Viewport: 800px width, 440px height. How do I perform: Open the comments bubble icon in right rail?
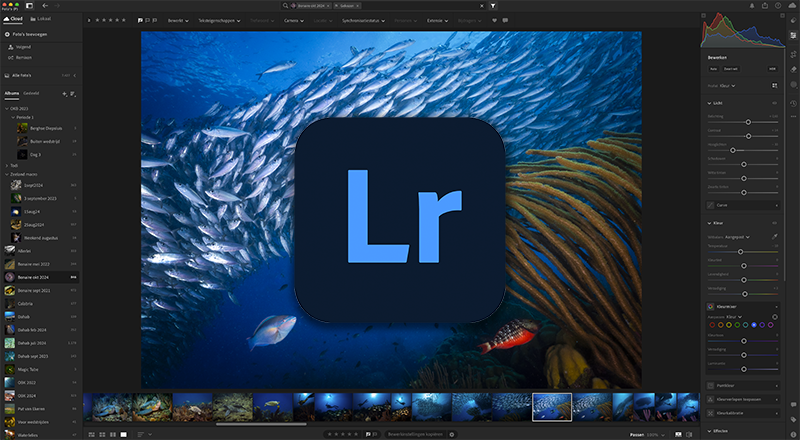pos(793,405)
